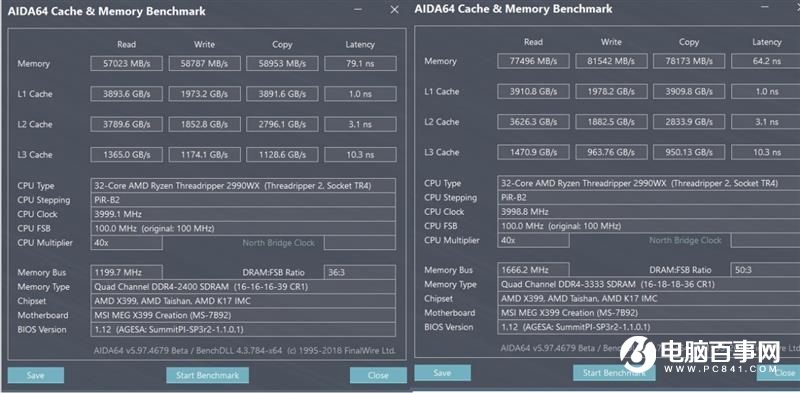
Task: Select L1 Cache copy 3909.8 GB/s
Action: coord(689,91)
